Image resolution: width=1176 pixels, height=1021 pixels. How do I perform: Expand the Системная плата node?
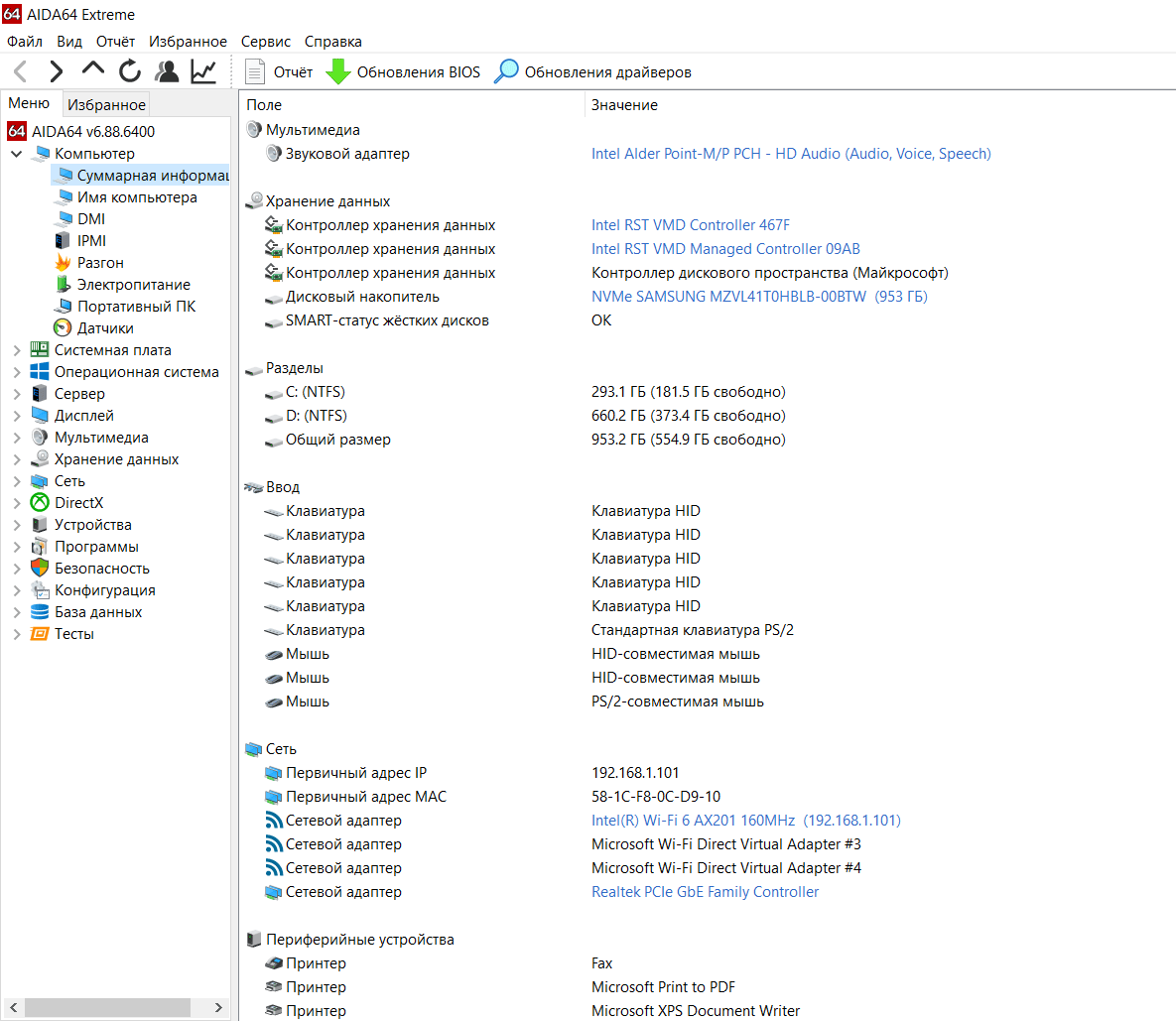pos(17,350)
